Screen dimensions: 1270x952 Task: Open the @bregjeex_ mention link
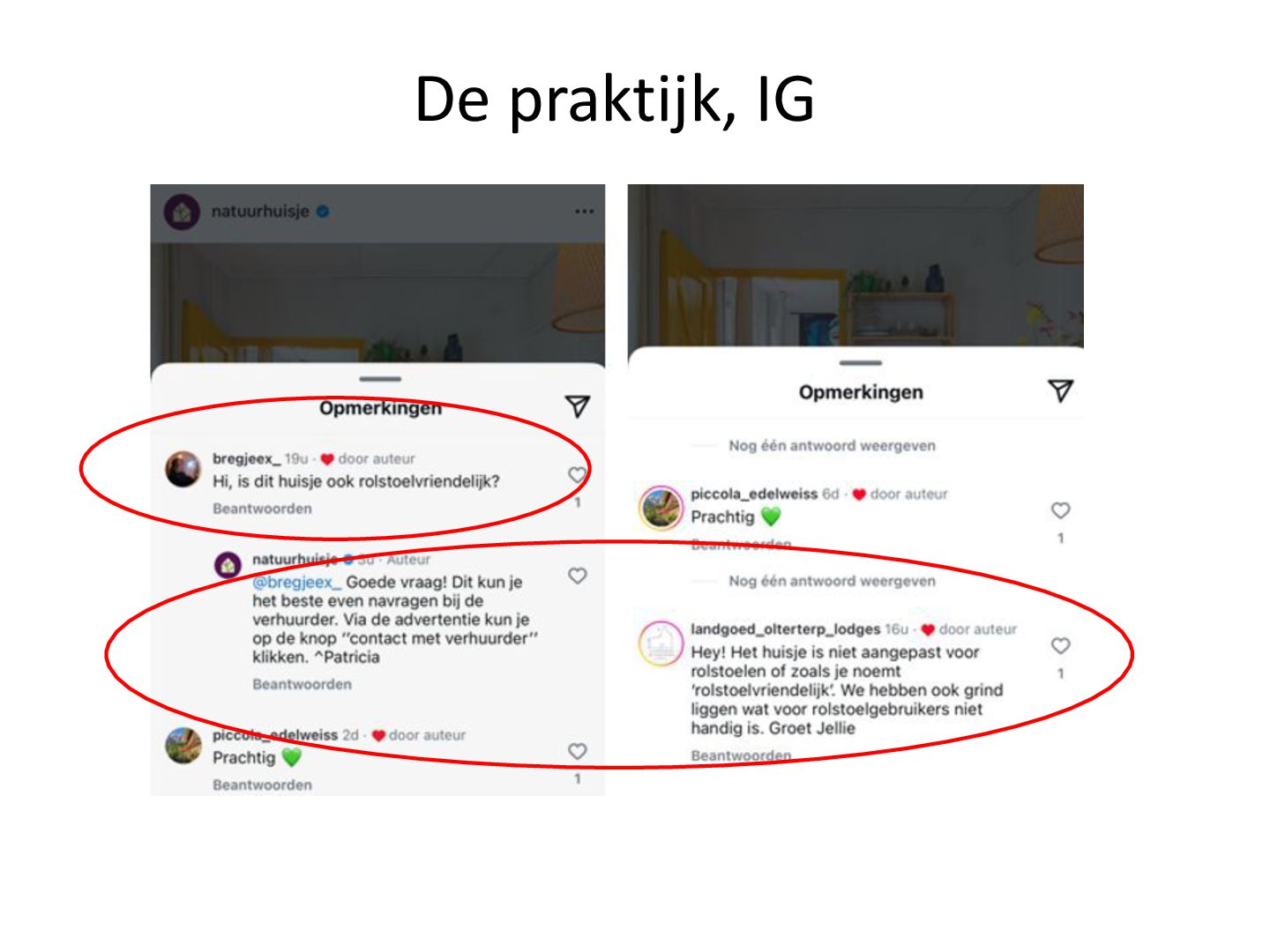pos(296,583)
